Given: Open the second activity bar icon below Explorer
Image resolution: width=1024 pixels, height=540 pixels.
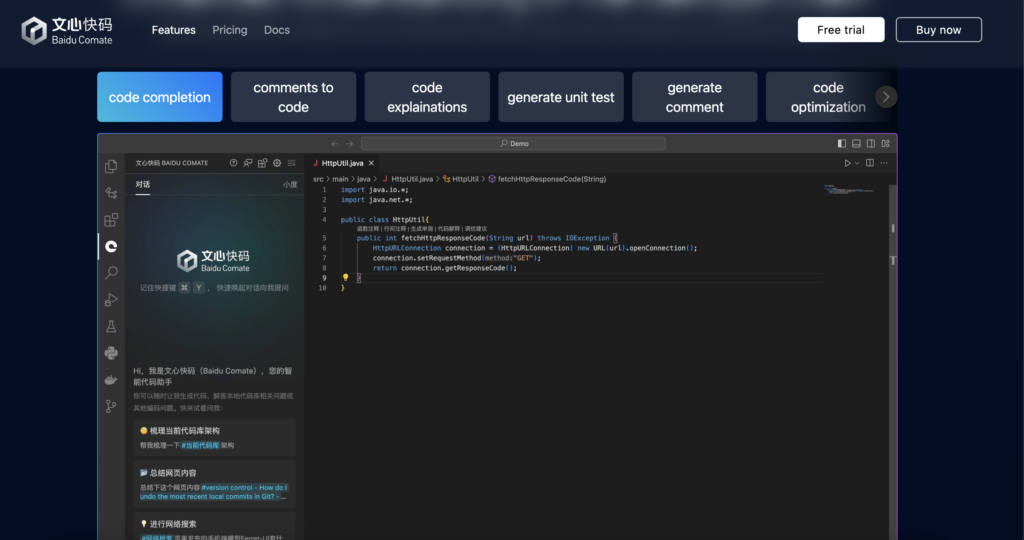Looking at the screenshot, I should pos(111,193).
